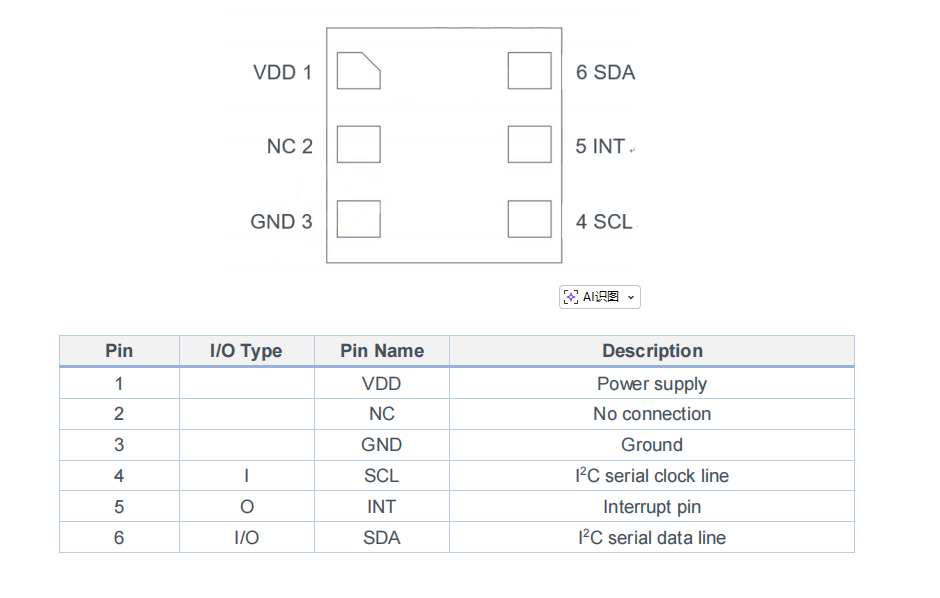Click the AI识图 button label

point(601,297)
